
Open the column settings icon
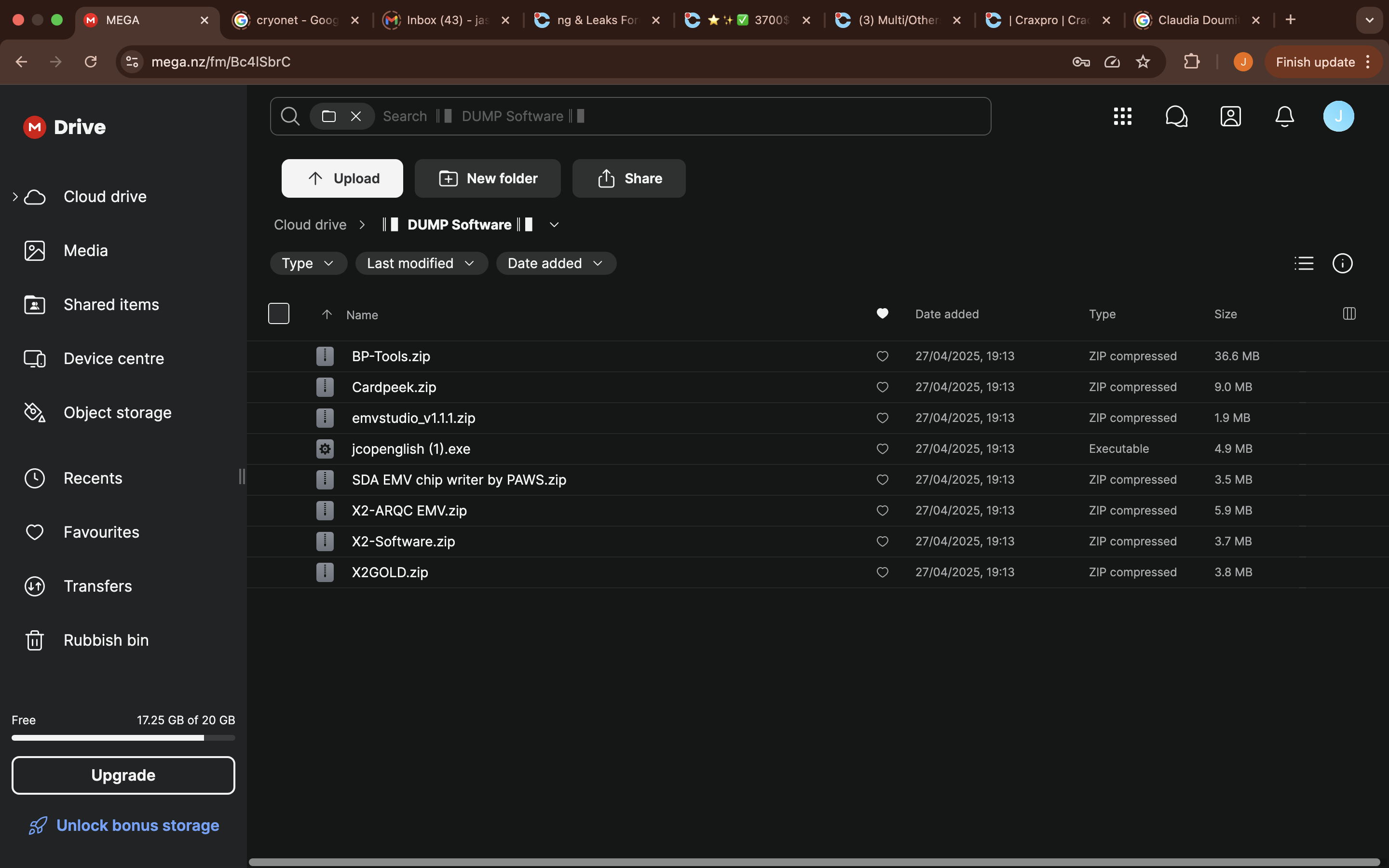point(1349,313)
